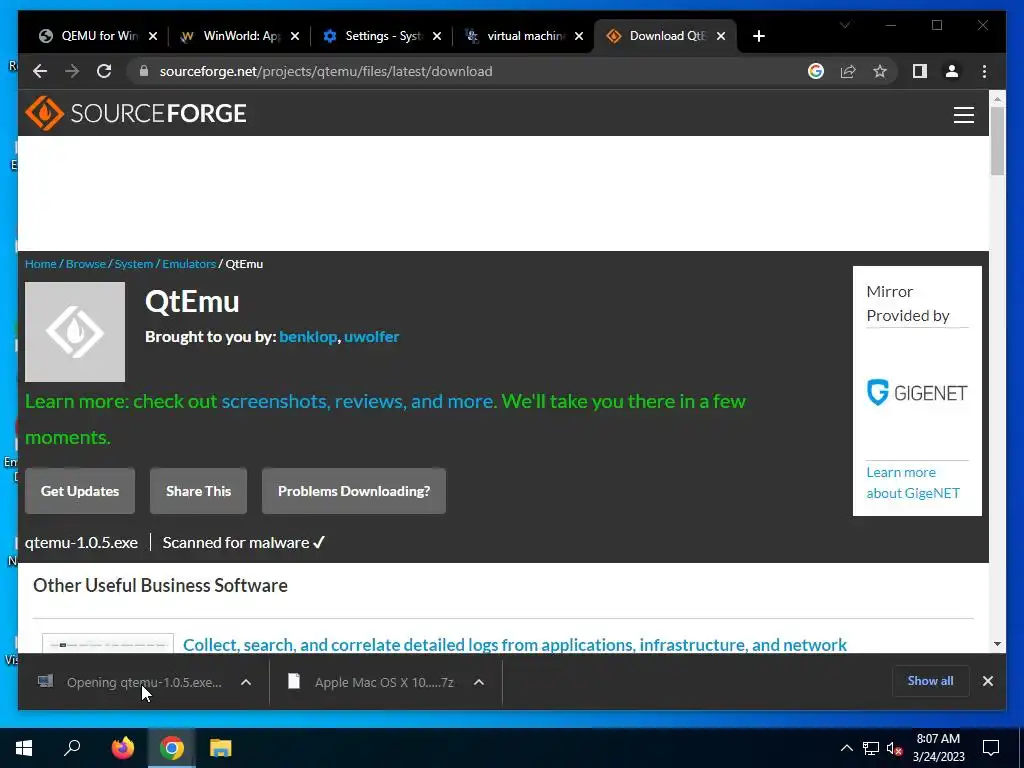The width and height of the screenshot is (1024, 768).
Task: Go back to the previous page
Action: coord(40,71)
